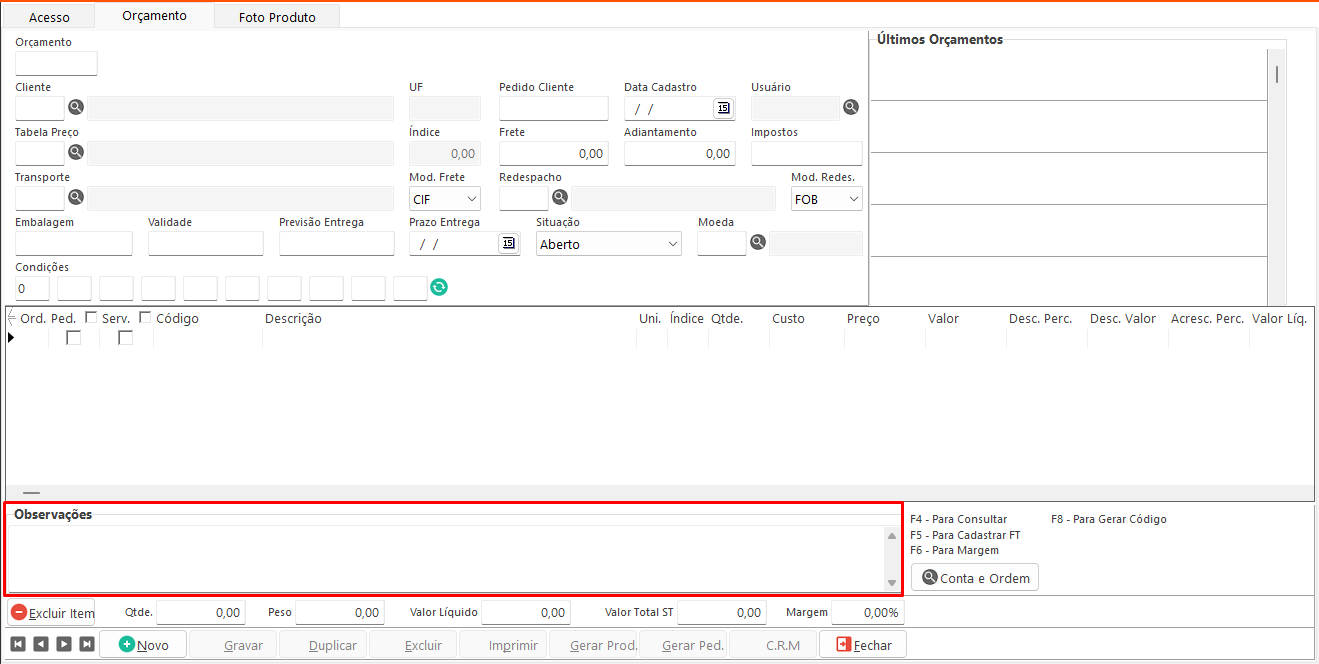1319x664 pixels.
Task: Toggle the Ped. header checkbox
Action: (x=92, y=318)
